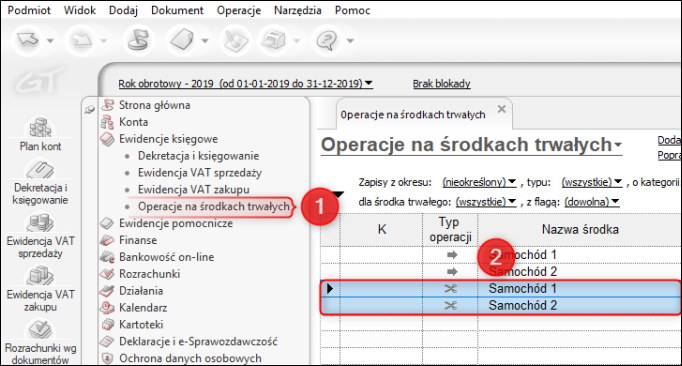
Task: Open the Widok menu
Action: [80, 10]
